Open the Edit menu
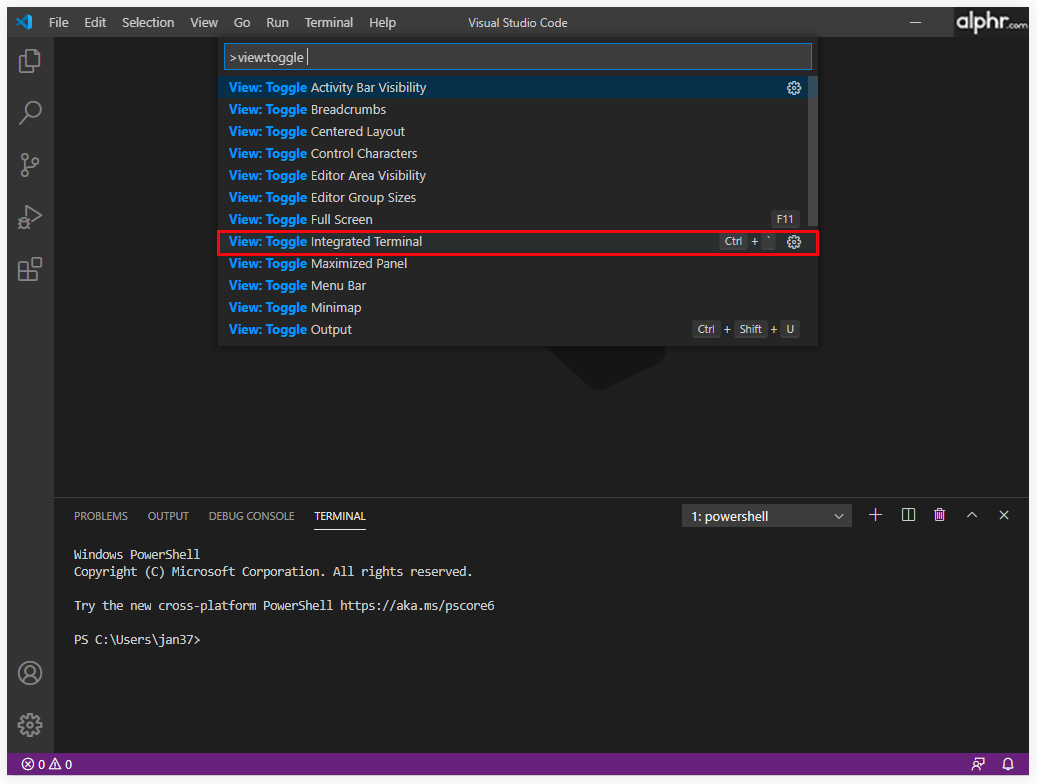The height and width of the screenshot is (784, 1037). pos(95,22)
